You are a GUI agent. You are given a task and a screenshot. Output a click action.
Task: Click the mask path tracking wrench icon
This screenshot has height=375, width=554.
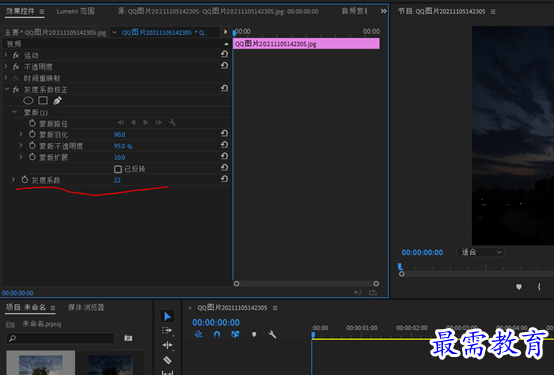(x=172, y=123)
